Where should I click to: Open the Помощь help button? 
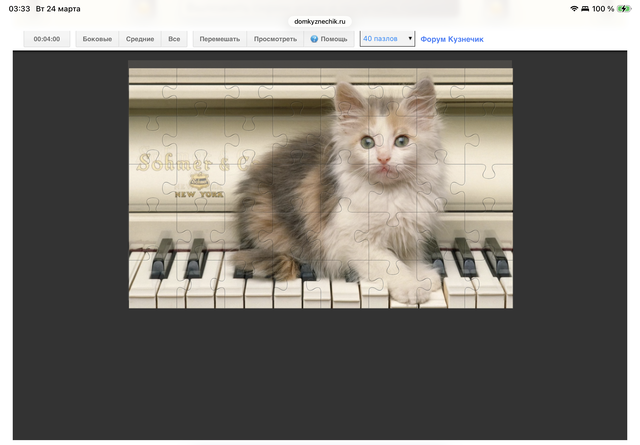tap(329, 39)
